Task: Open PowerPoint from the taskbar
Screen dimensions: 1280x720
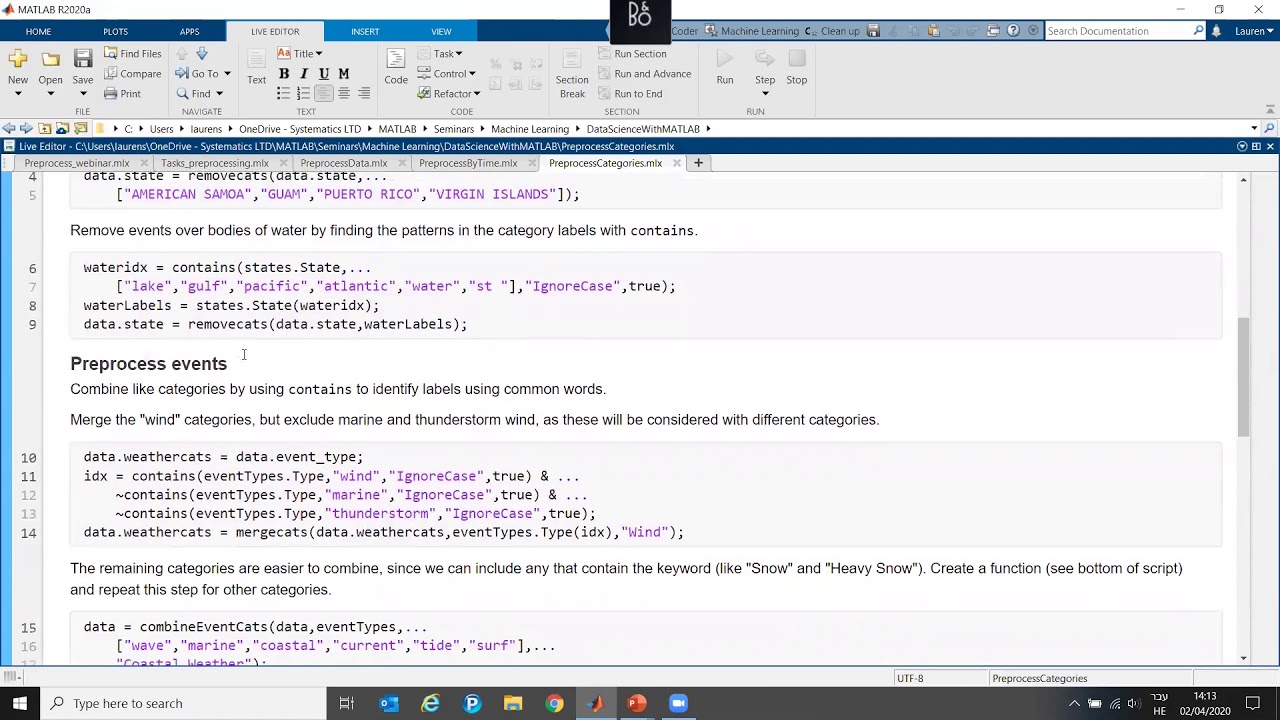Action: coord(637,703)
